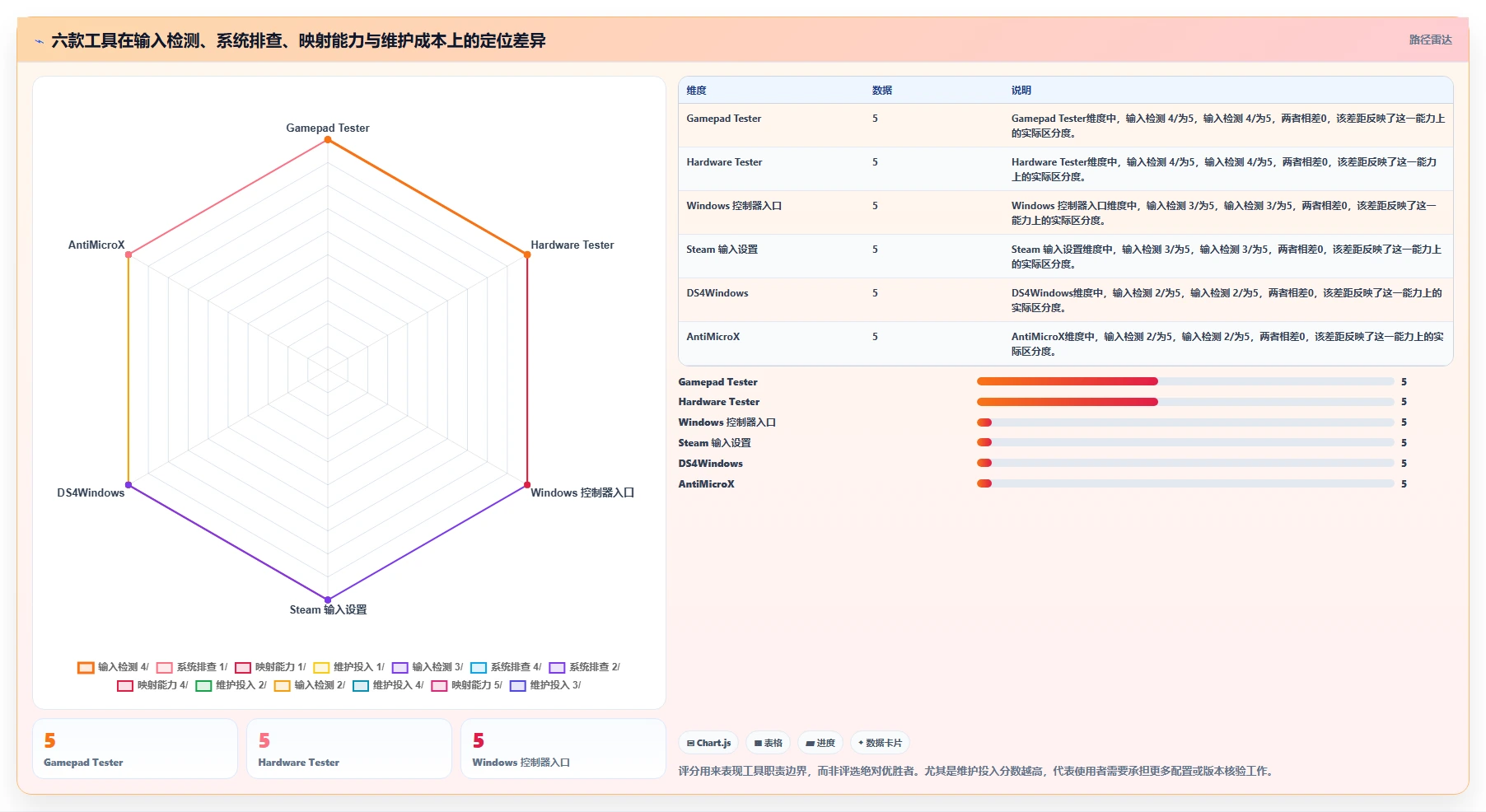The height and width of the screenshot is (812, 1486).
Task: Click the value 5 in the DS4Windows table row
Action: [x=875, y=293]
